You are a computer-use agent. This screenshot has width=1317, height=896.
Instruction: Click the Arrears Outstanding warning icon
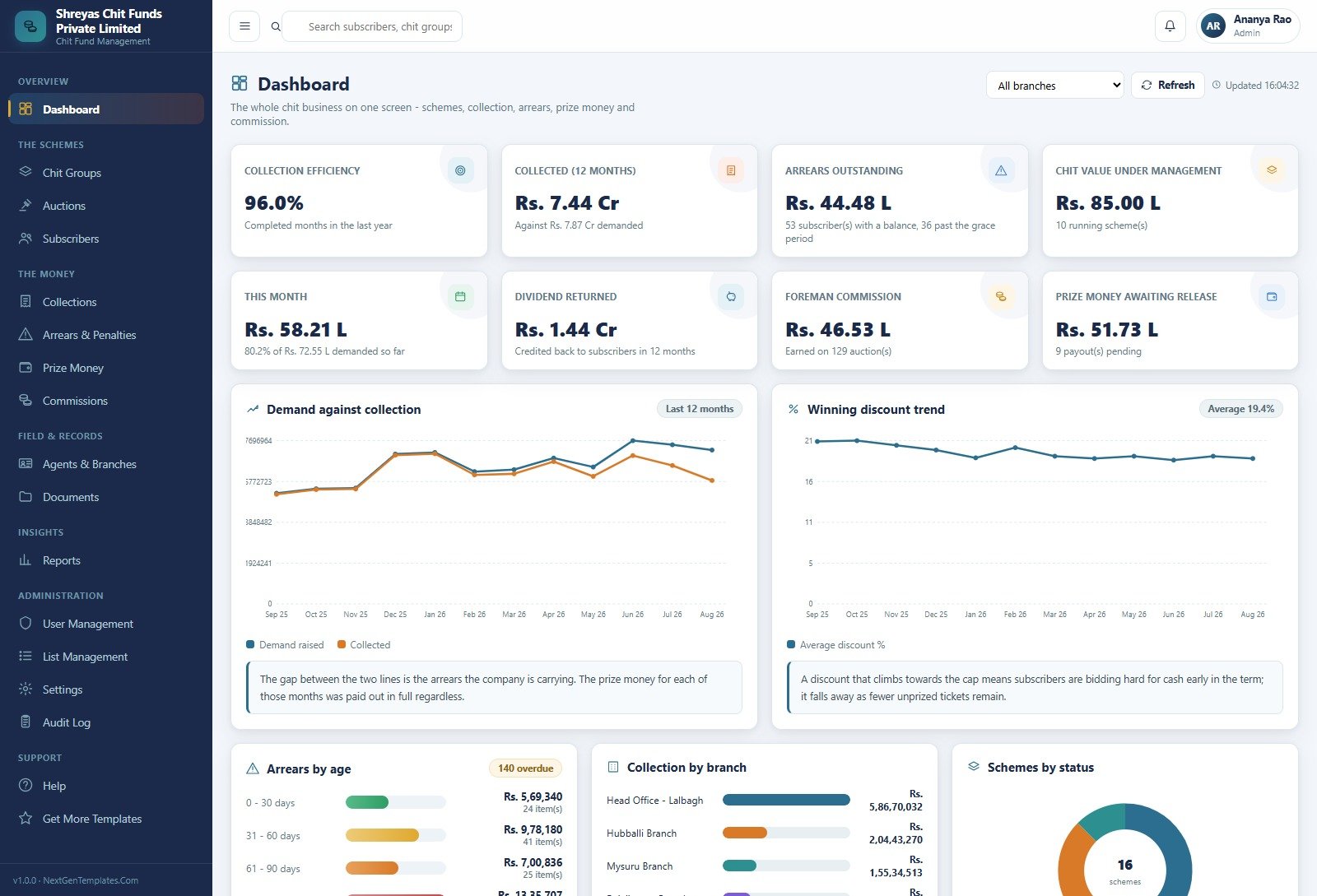(x=1001, y=170)
